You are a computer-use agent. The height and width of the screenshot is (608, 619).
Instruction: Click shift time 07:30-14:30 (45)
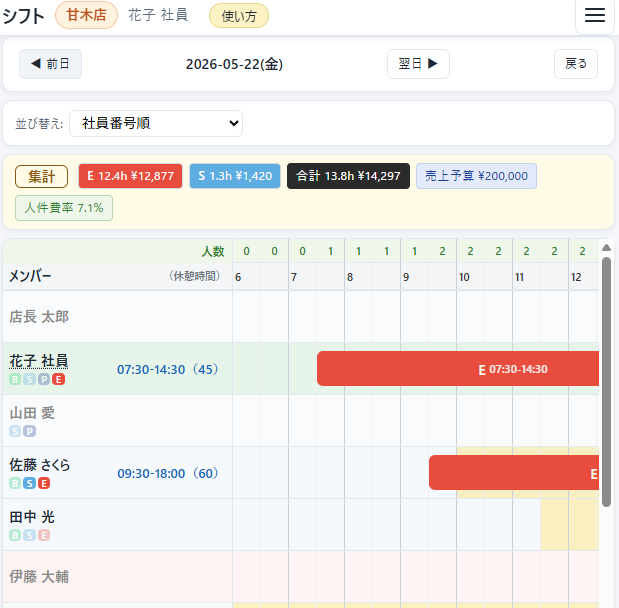coord(167,370)
